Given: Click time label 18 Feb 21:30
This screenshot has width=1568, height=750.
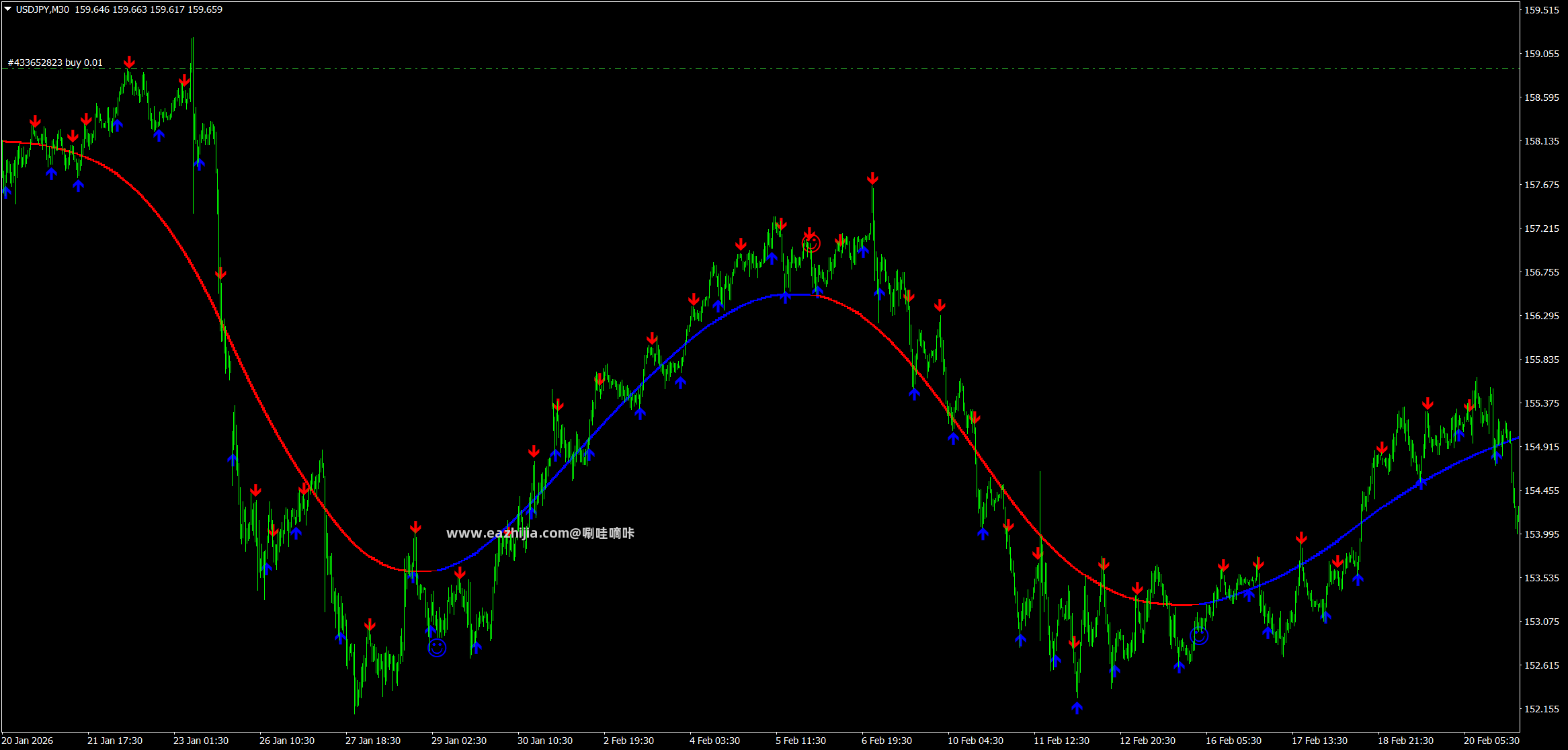Looking at the screenshot, I should [x=1406, y=741].
